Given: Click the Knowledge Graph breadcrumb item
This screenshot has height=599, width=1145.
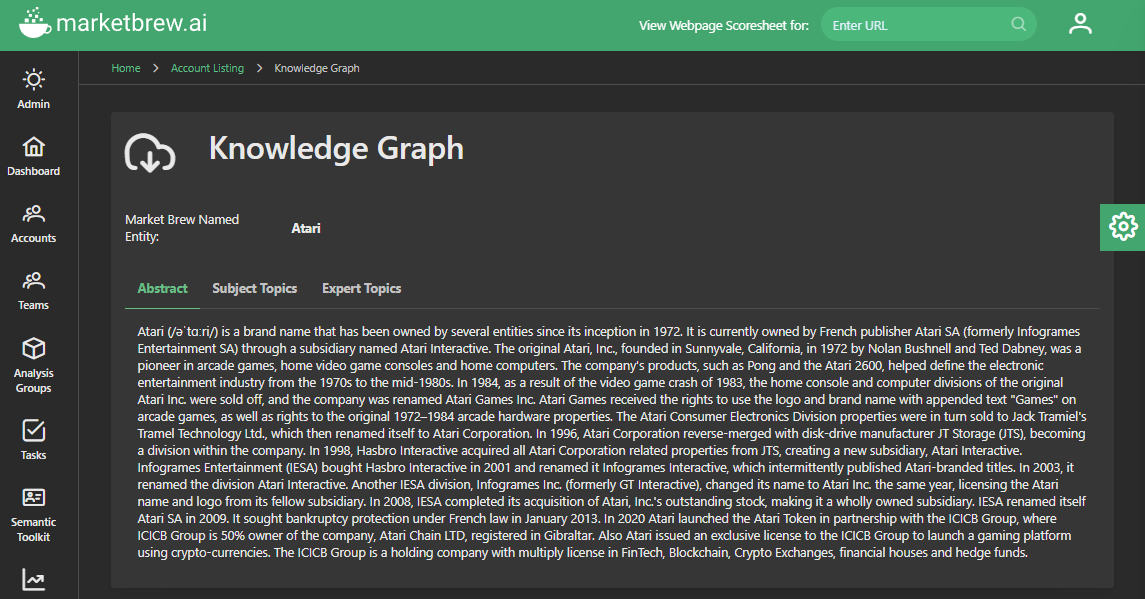Looking at the screenshot, I should click(x=317, y=68).
